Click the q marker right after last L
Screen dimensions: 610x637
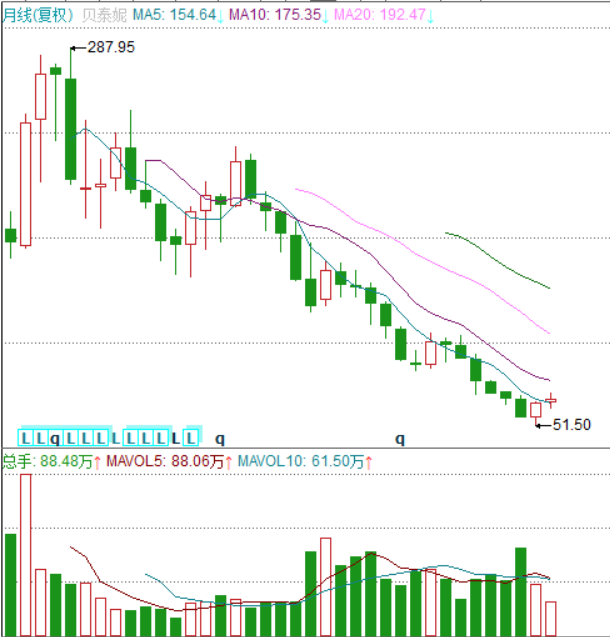(x=220, y=438)
